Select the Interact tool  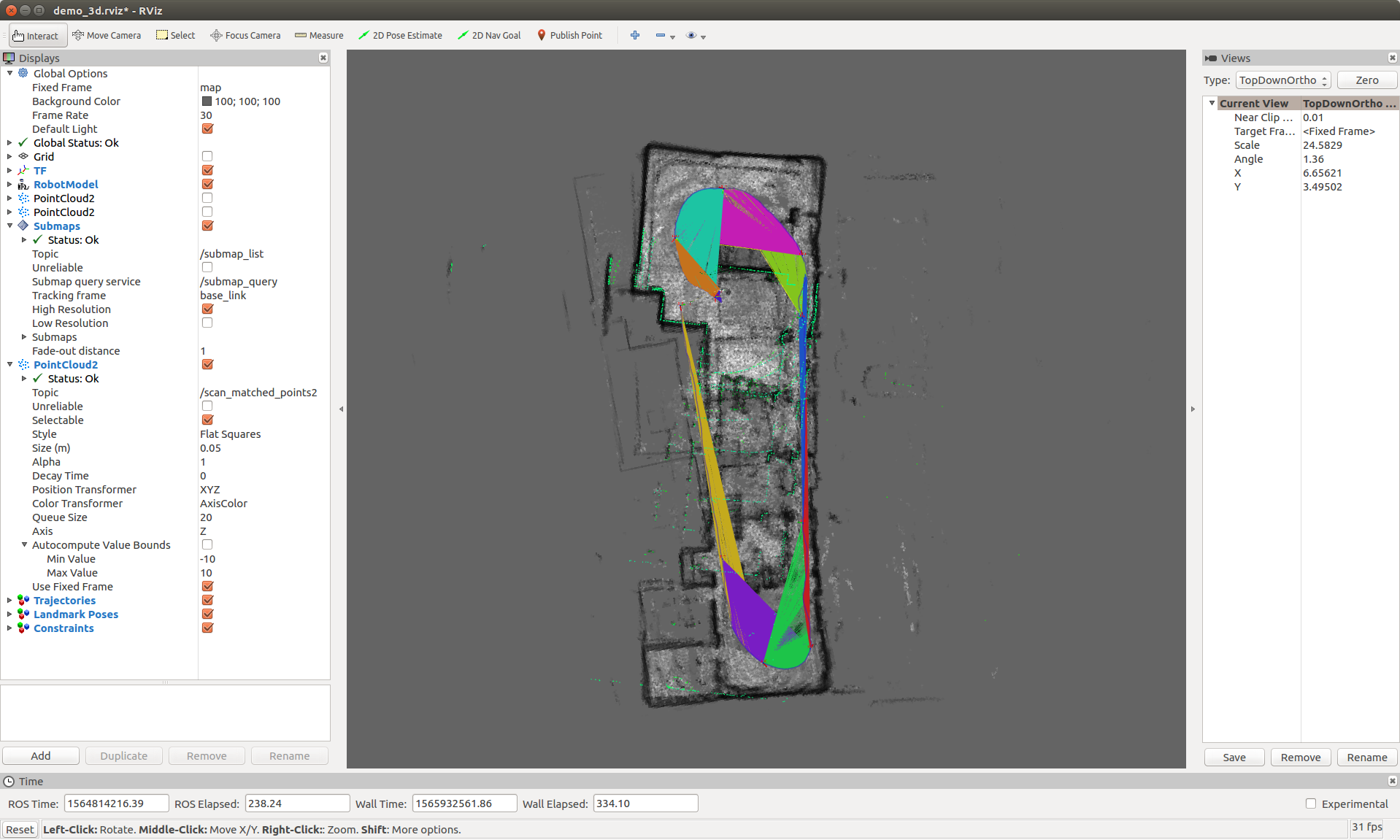click(x=36, y=35)
